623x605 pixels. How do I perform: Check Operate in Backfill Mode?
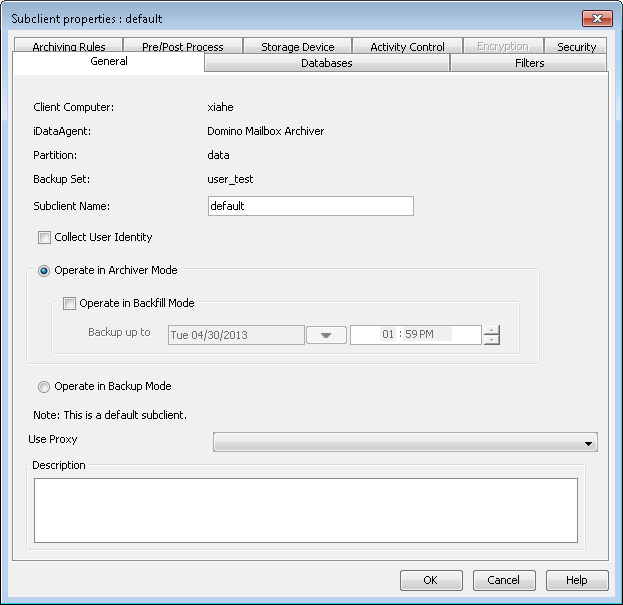69,304
